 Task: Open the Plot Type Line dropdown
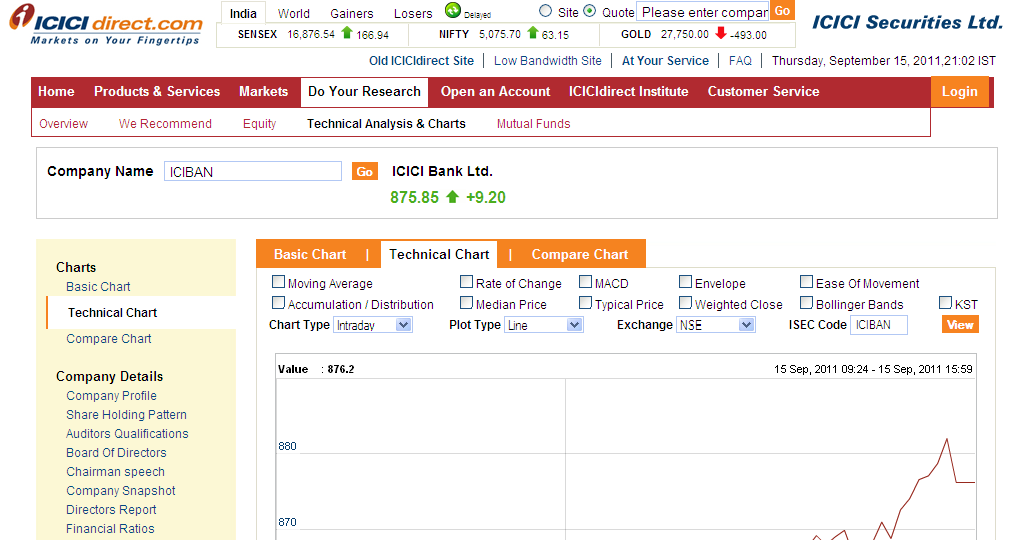click(x=544, y=325)
